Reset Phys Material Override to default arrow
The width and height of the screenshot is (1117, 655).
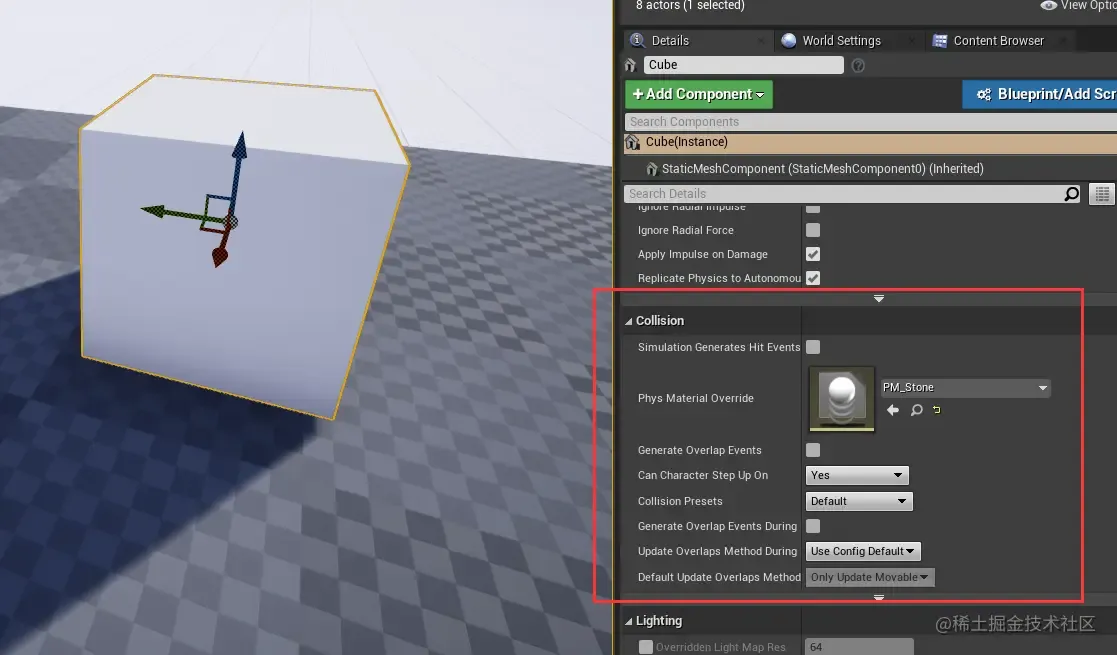pos(937,410)
